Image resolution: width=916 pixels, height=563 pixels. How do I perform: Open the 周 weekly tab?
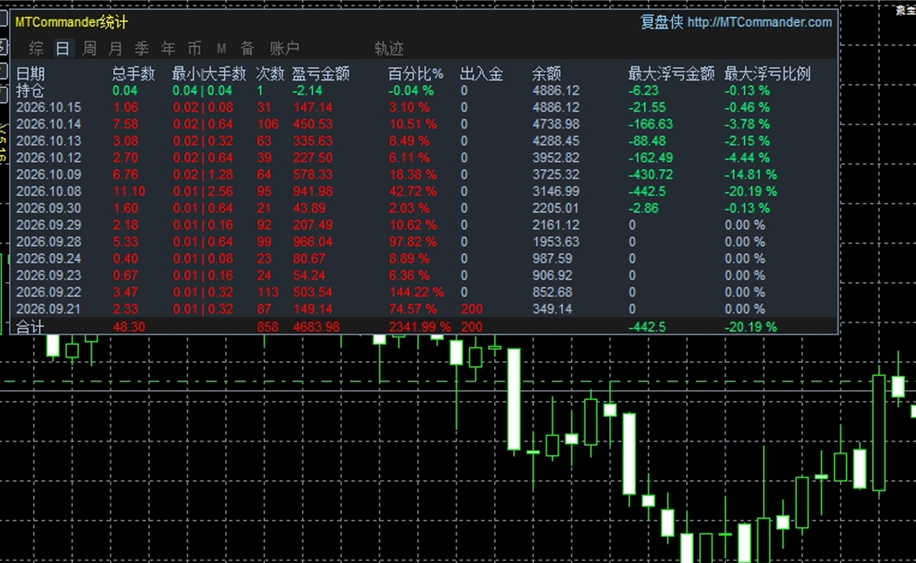(89, 48)
